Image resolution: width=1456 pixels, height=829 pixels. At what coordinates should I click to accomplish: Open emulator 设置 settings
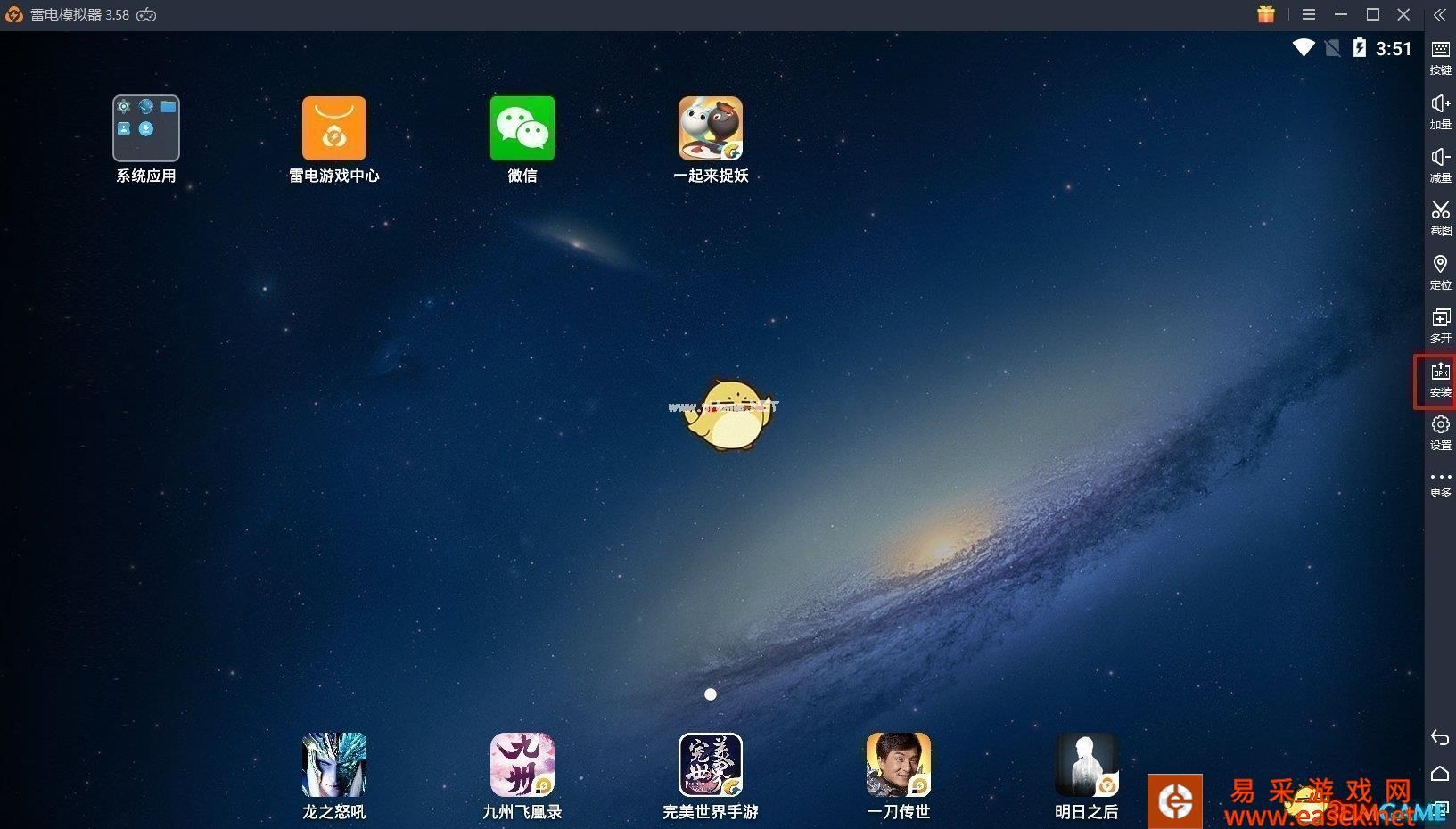1440,433
